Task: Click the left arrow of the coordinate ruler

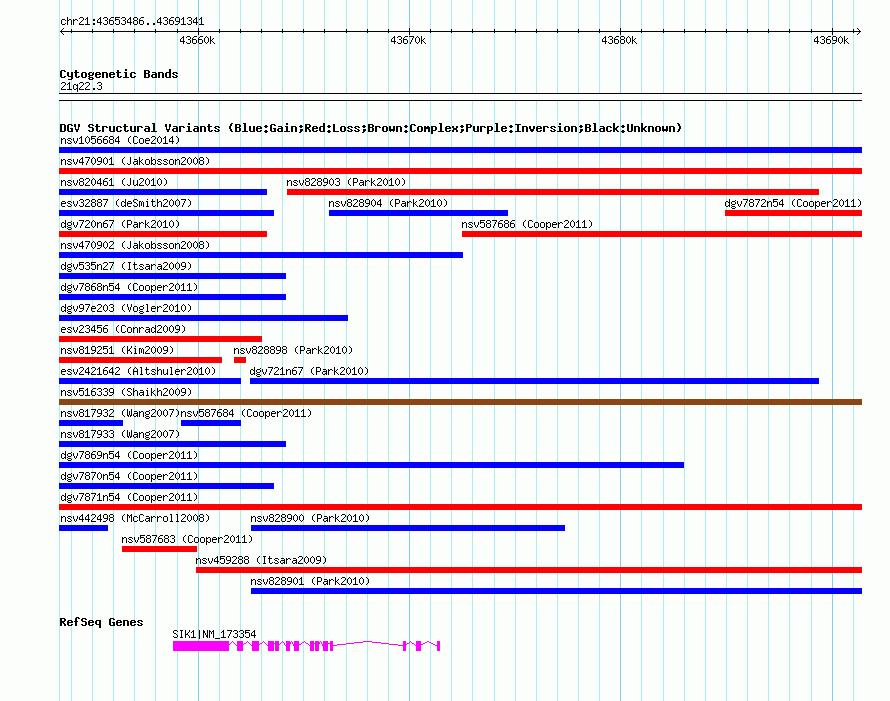Action: pos(63,32)
